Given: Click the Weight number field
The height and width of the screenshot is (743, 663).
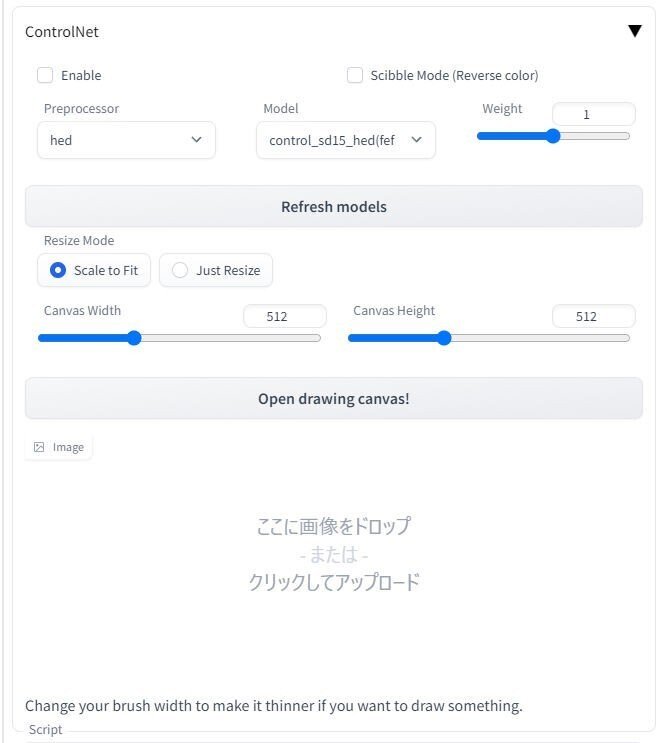Looking at the screenshot, I should (x=593, y=114).
